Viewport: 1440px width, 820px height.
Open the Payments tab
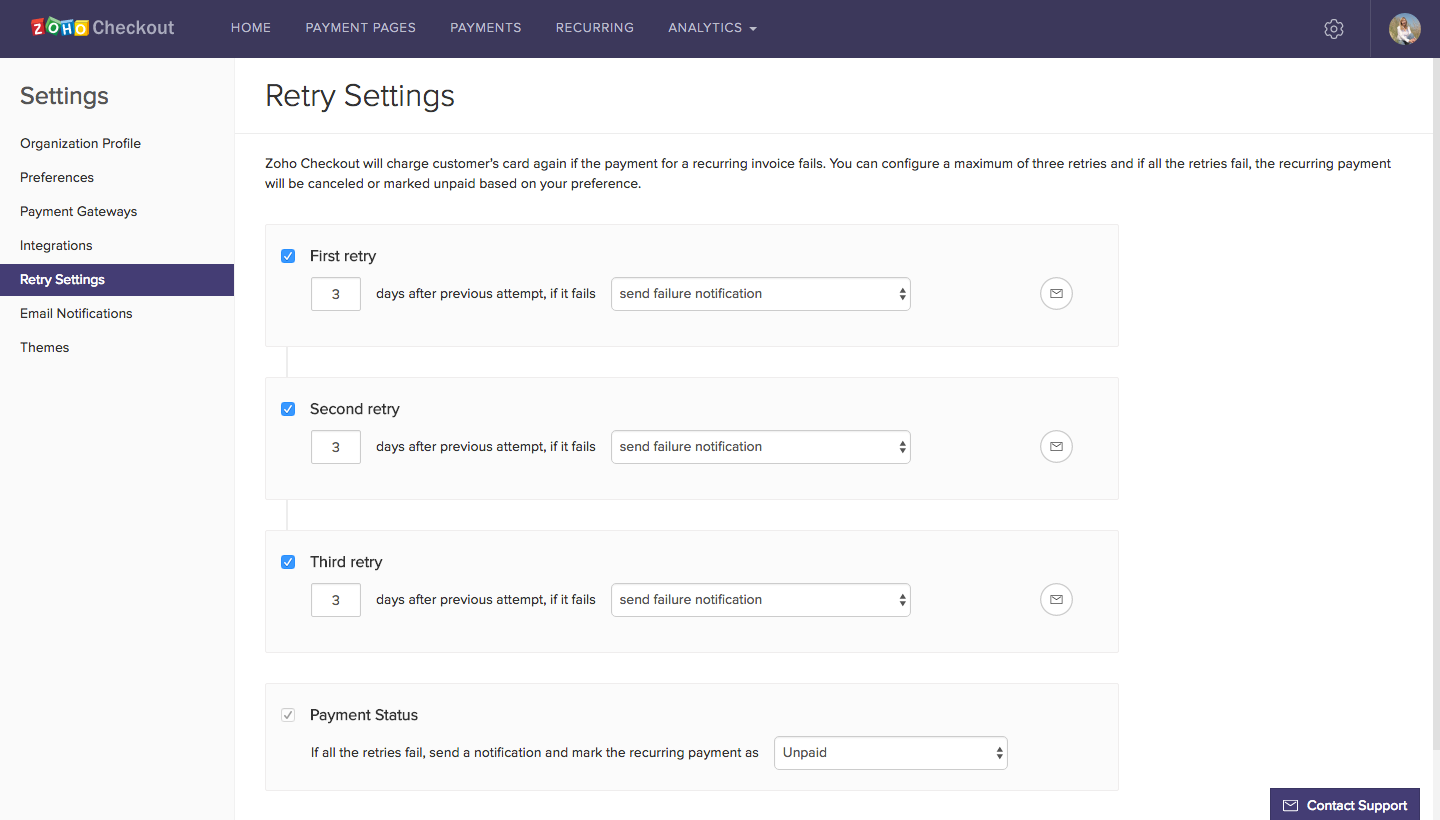(486, 28)
